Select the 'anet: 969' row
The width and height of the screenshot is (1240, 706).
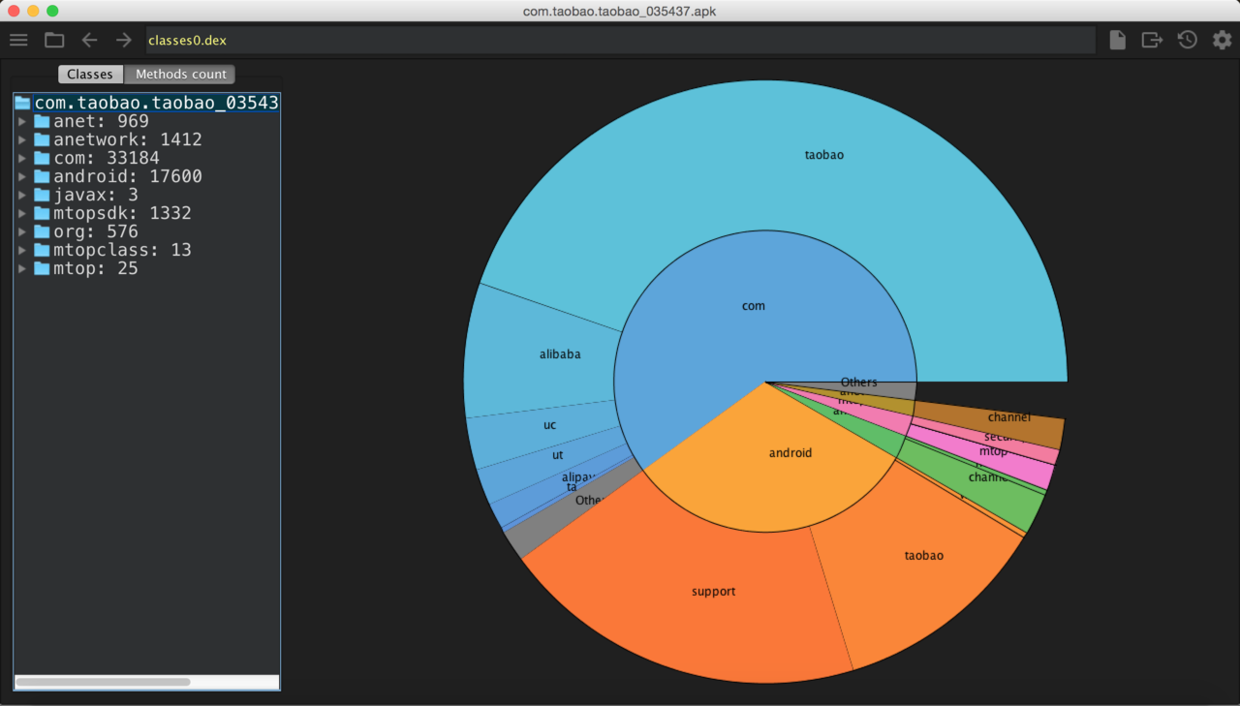(147, 121)
